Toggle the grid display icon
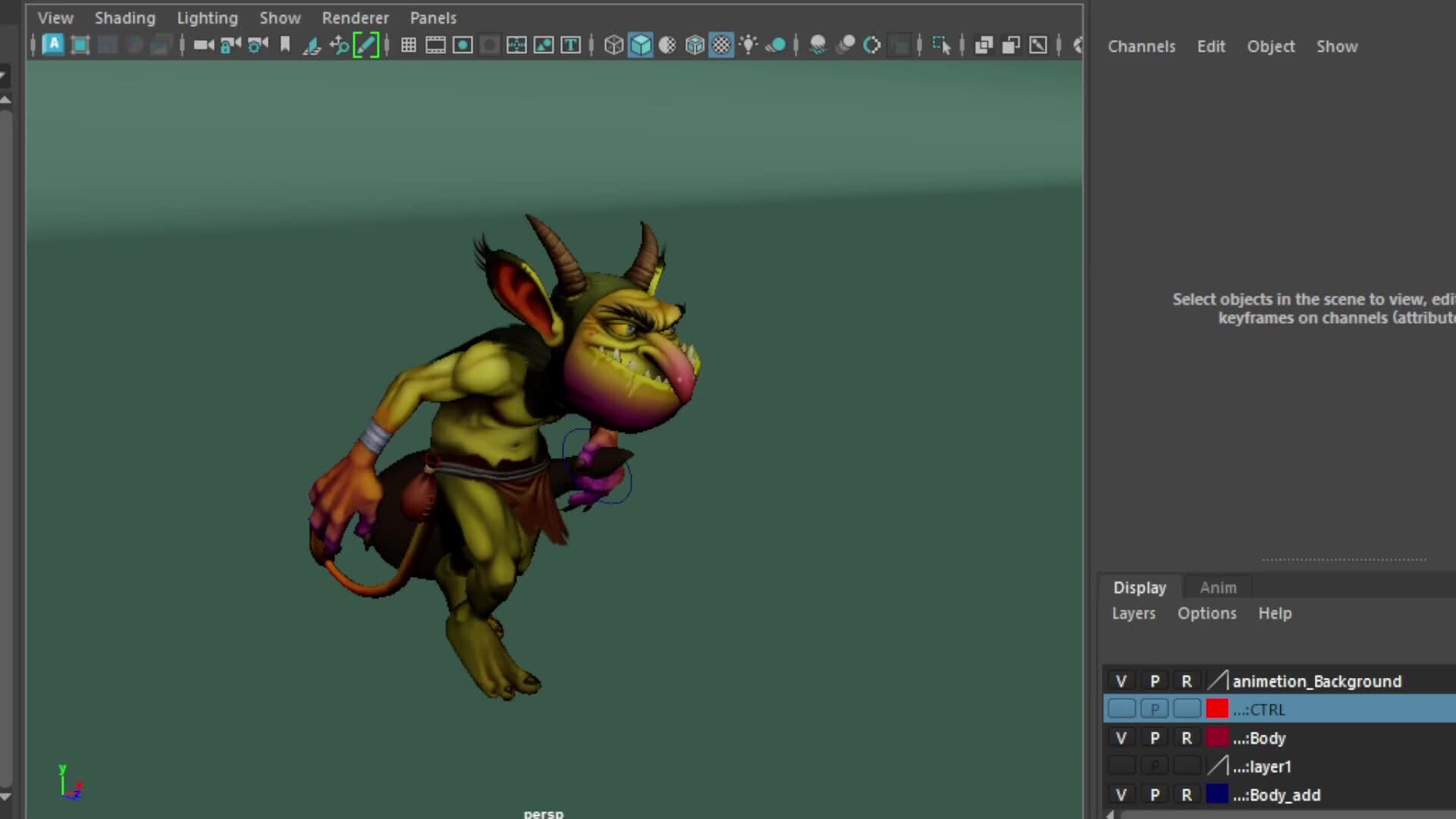This screenshot has width=1456, height=819. [408, 45]
